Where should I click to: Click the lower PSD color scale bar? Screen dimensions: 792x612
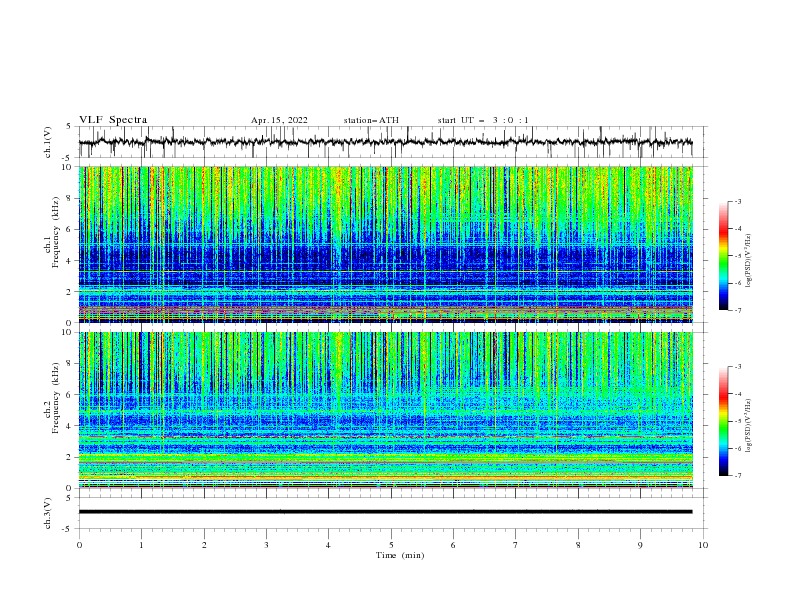click(x=723, y=421)
